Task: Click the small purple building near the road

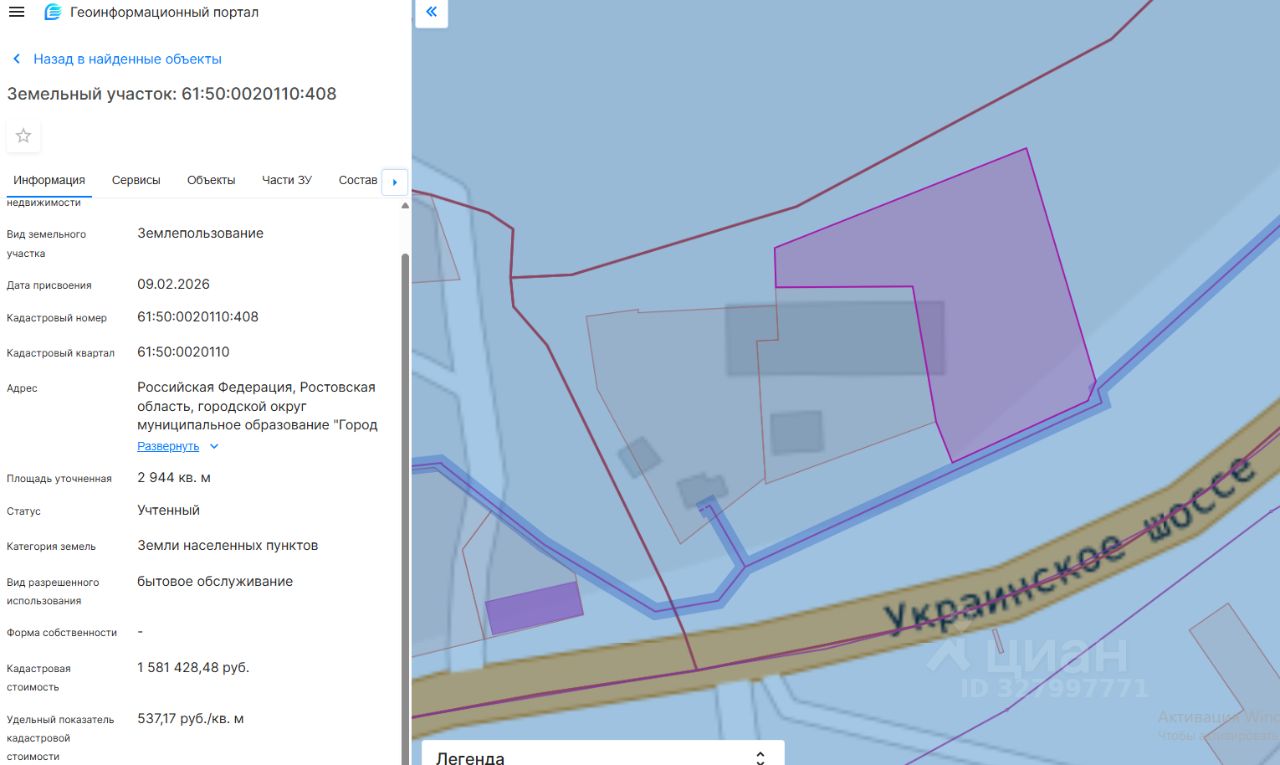Action: coord(533,607)
